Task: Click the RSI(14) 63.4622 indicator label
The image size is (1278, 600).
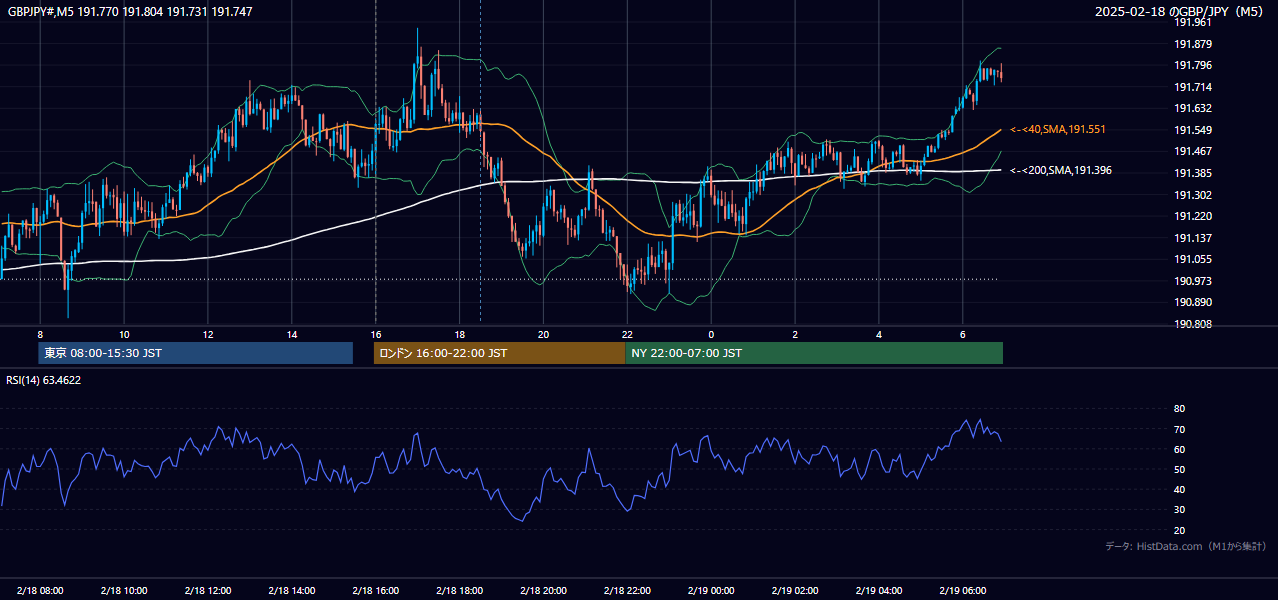Action: point(44,380)
